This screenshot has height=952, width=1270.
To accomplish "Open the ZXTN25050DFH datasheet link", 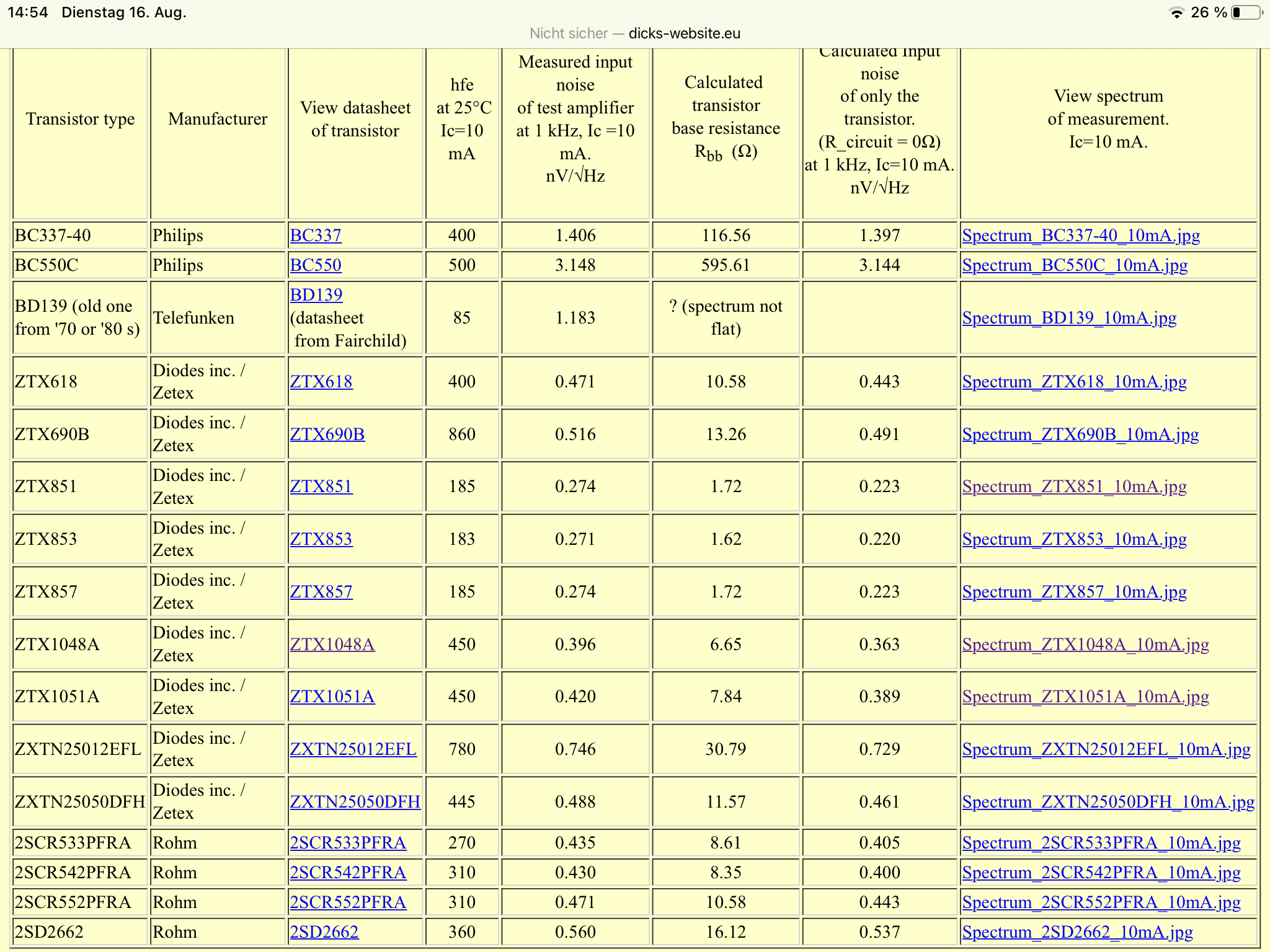I will [x=355, y=802].
